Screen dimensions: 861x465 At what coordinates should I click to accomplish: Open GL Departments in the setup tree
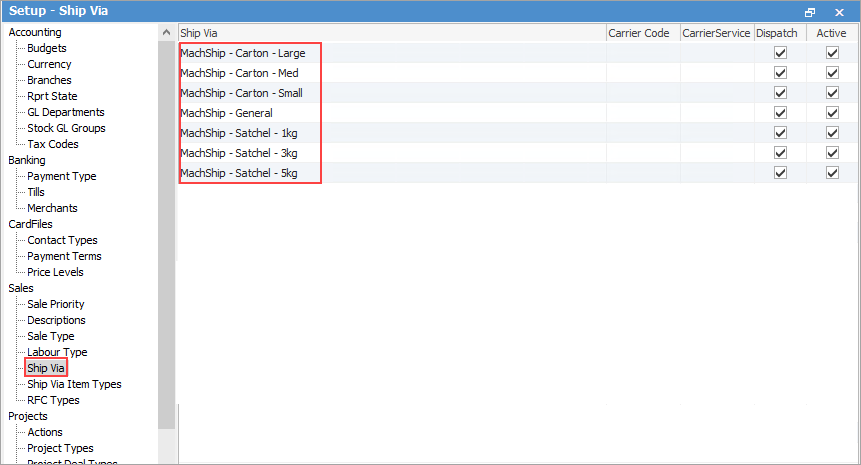(x=66, y=112)
